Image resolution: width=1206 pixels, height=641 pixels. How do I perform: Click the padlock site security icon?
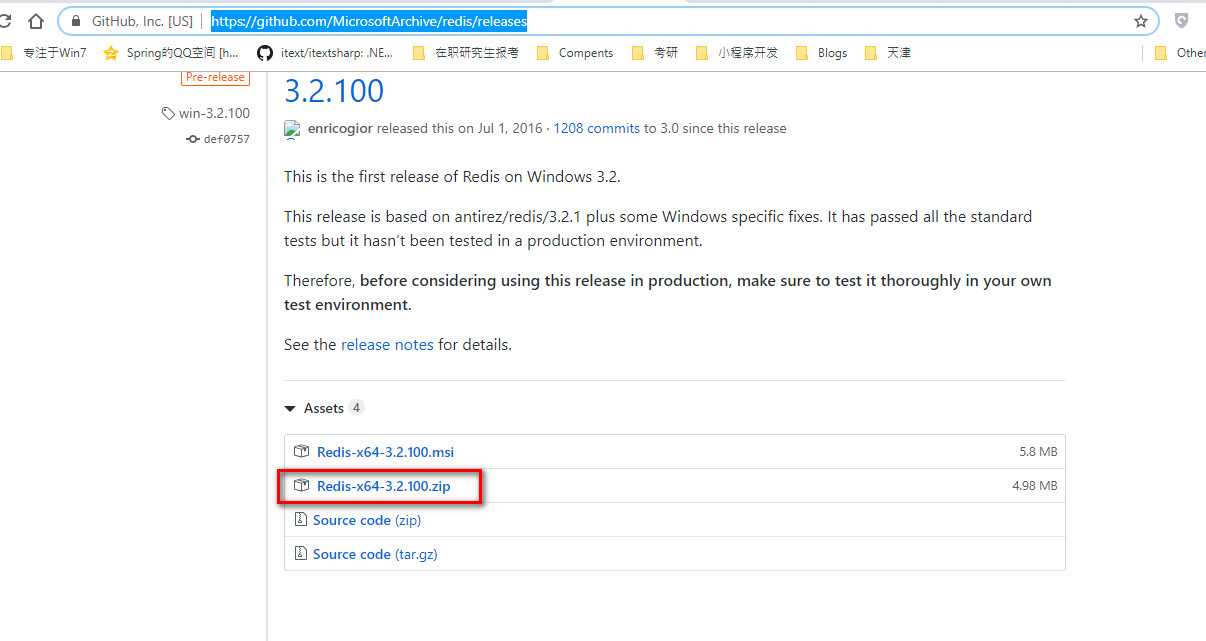click(x=74, y=21)
